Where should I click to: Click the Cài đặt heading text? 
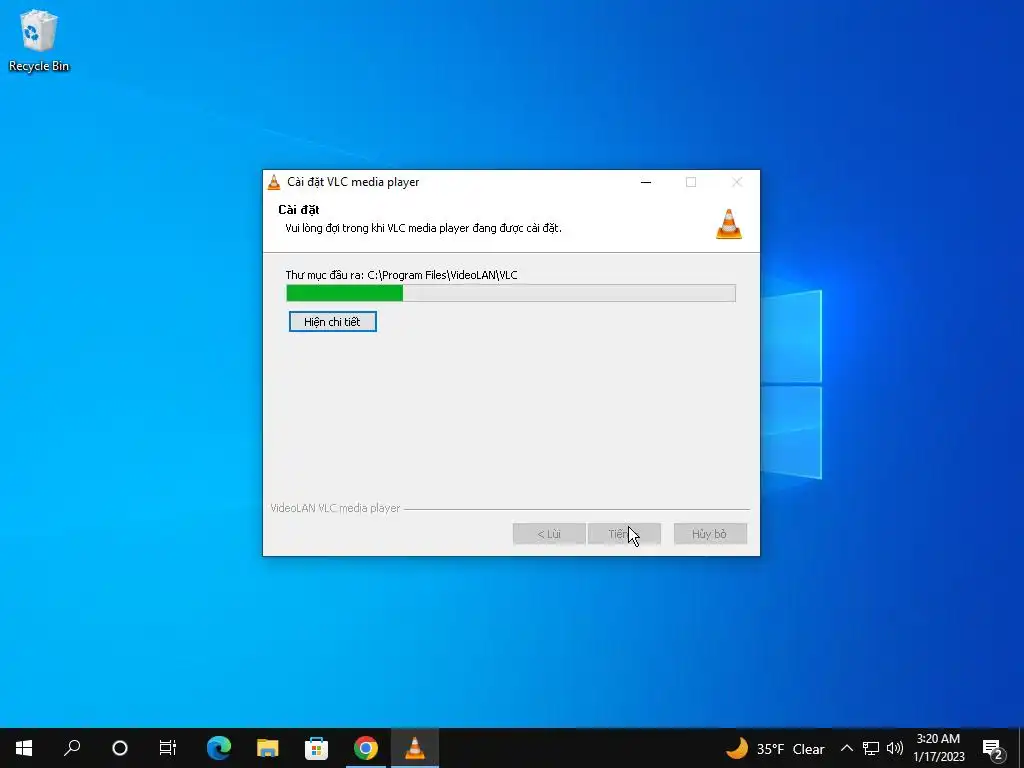298,210
